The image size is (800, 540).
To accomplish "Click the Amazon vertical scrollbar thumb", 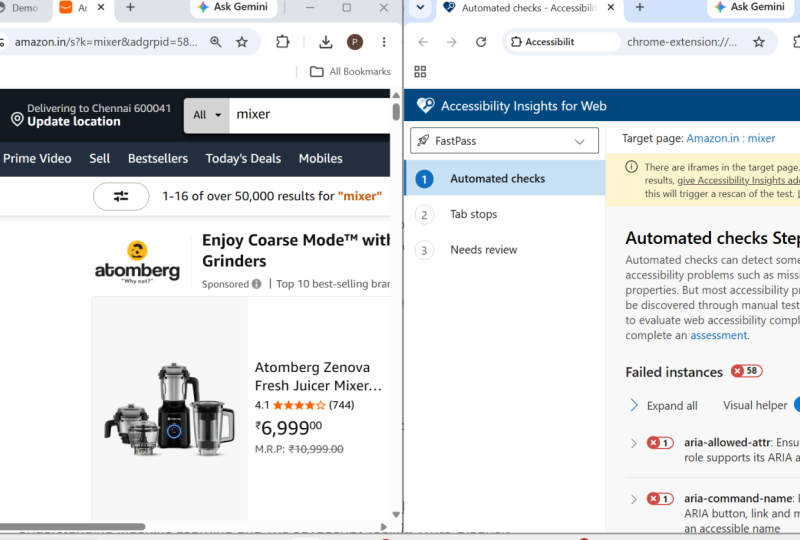I will [x=396, y=112].
